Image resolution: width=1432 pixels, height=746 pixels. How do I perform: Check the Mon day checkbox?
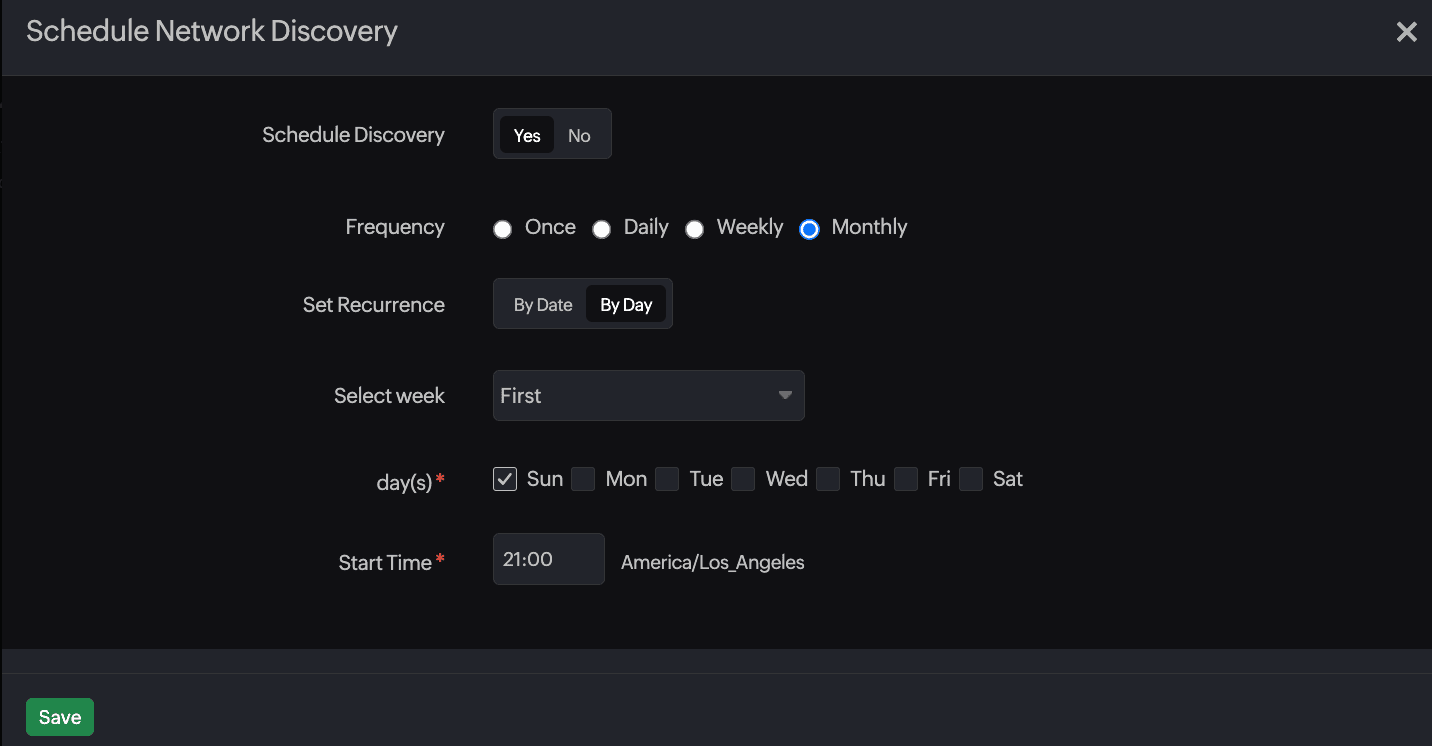pyautogui.click(x=583, y=479)
